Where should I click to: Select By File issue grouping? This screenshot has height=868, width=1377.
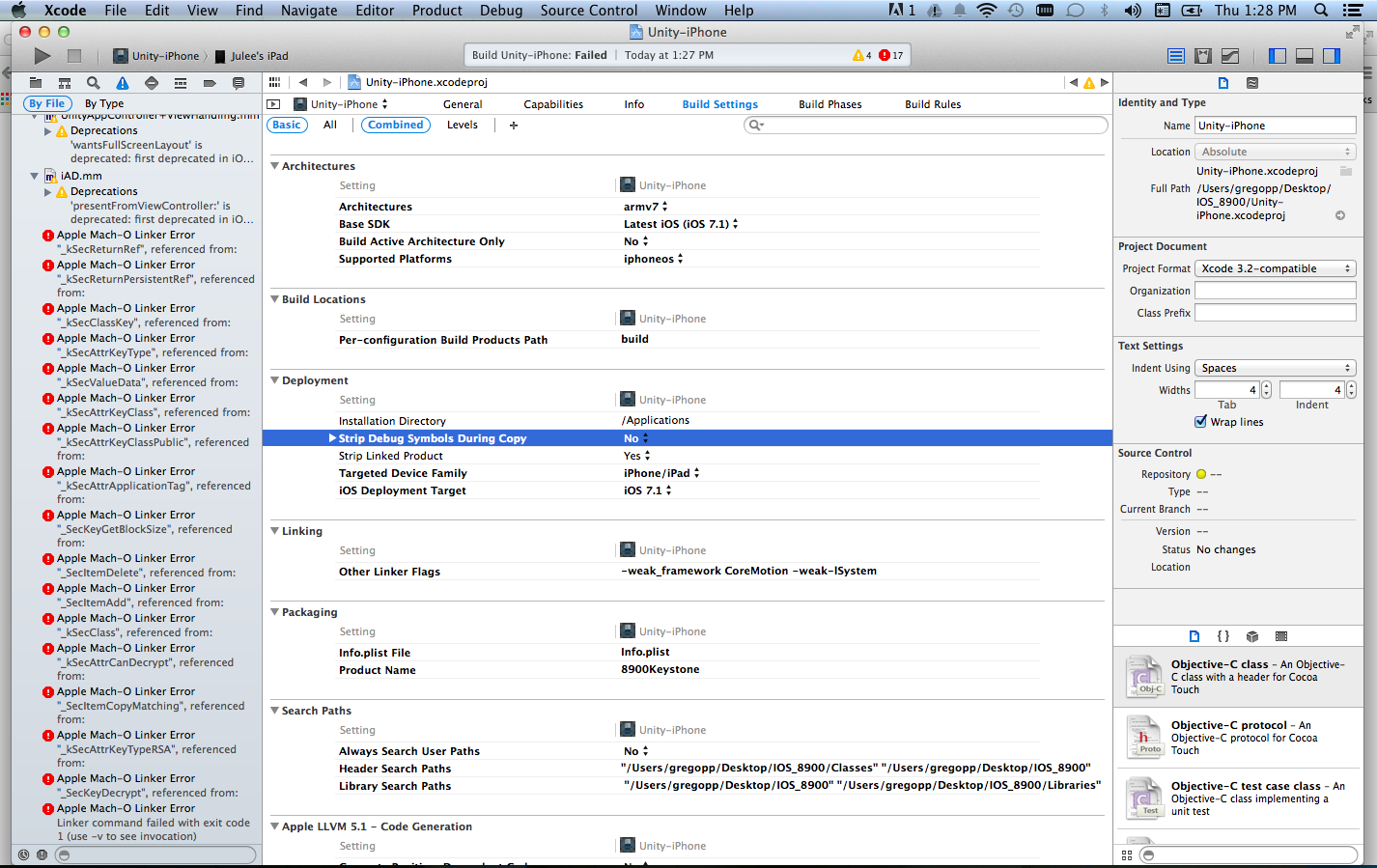tap(46, 103)
